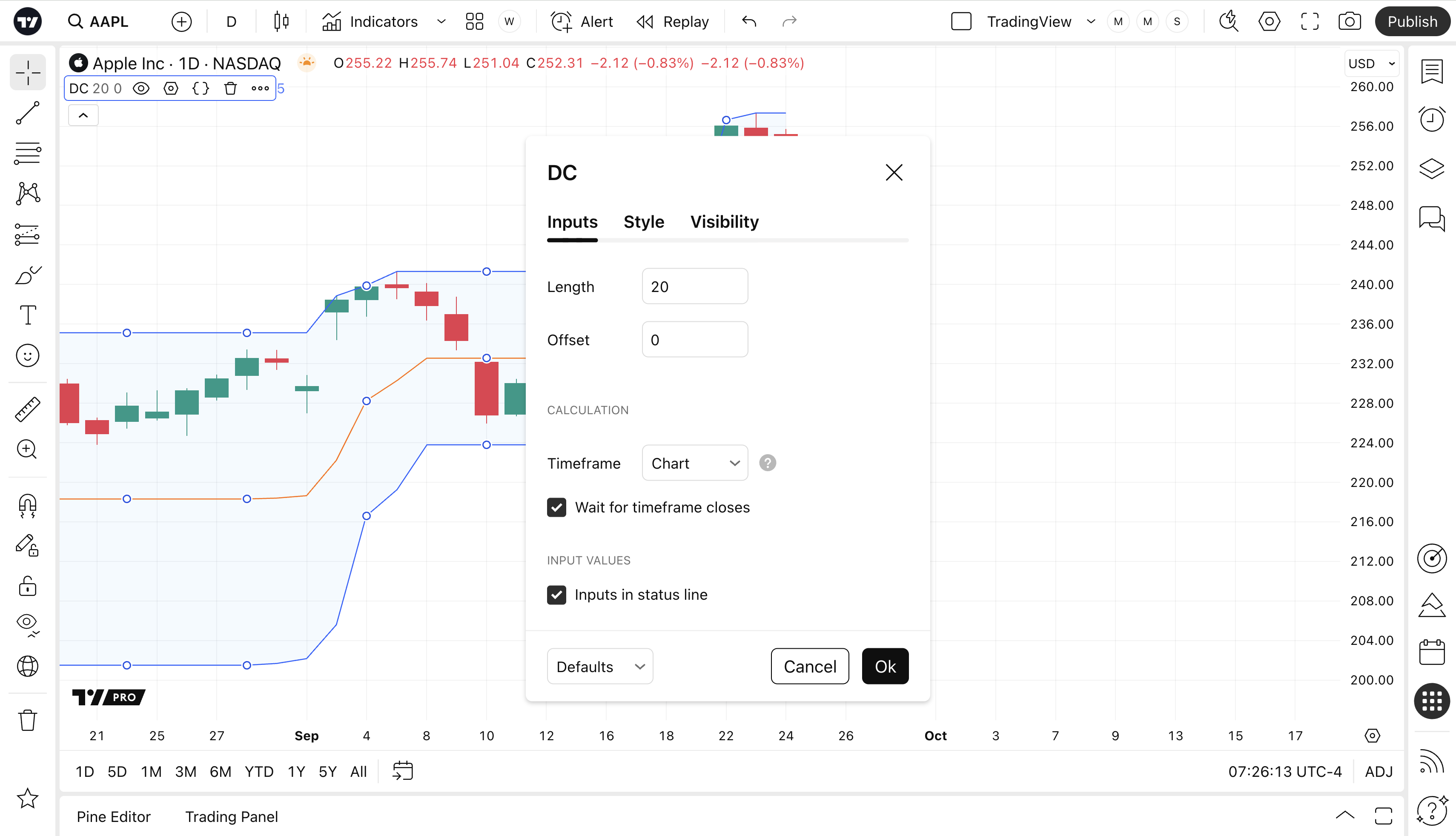Select the Trend Line drawing tool
Screen dimensions: 1456x836
pyautogui.click(x=28, y=113)
